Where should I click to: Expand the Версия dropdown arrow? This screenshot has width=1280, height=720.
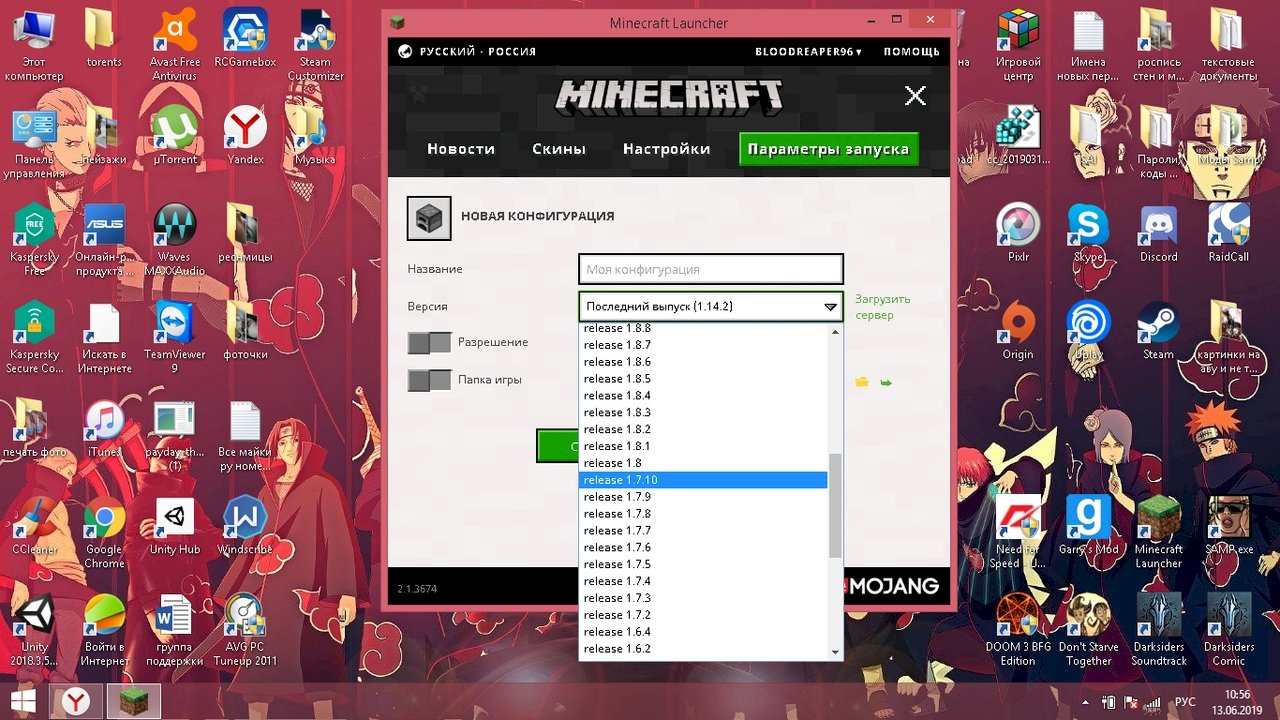point(830,307)
